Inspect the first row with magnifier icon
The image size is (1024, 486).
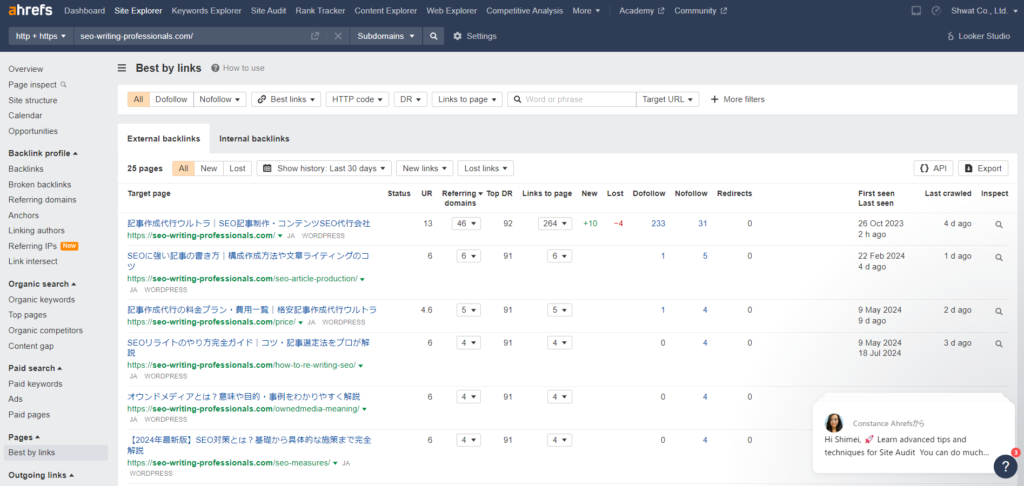[x=997, y=225]
